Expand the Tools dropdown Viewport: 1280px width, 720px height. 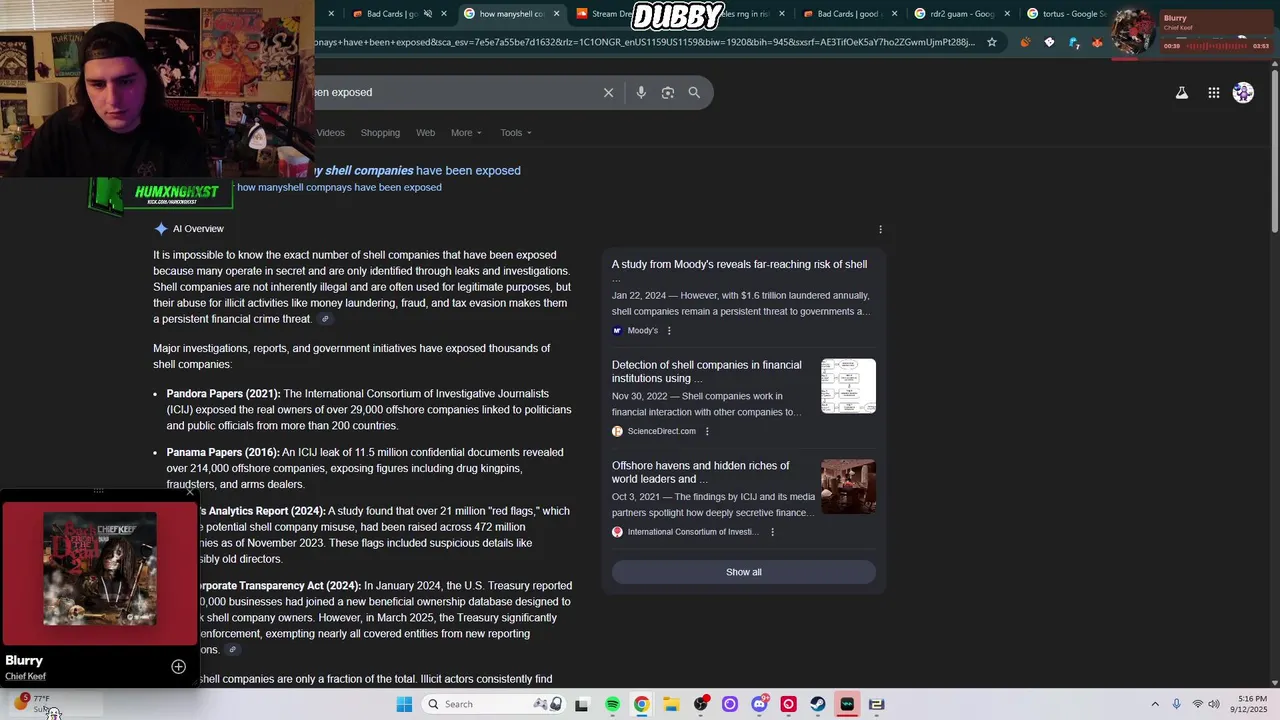click(x=516, y=133)
